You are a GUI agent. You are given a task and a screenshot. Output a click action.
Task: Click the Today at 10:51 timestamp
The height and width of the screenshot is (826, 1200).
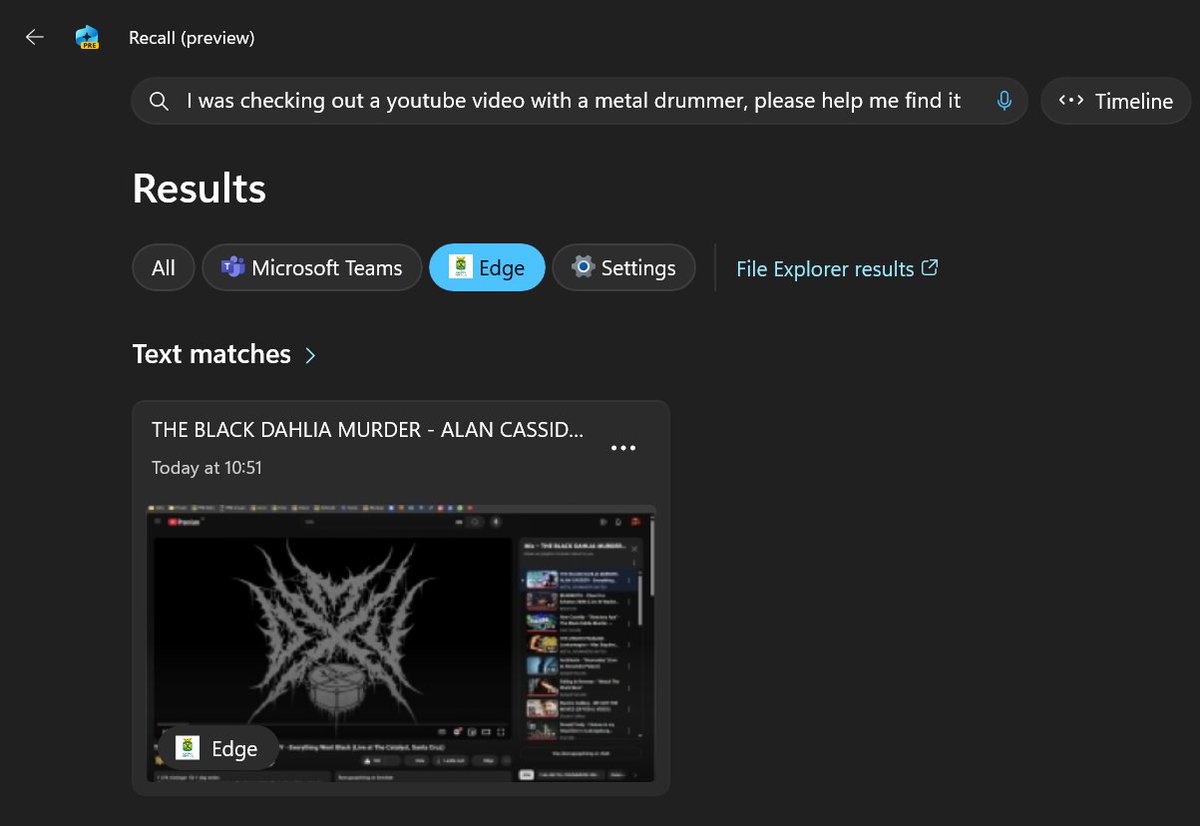point(207,468)
